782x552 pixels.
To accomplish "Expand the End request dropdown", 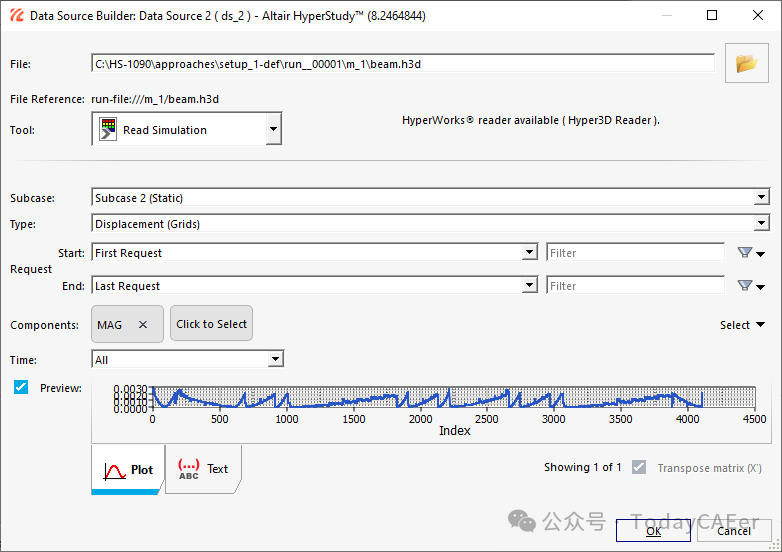I will [529, 285].
